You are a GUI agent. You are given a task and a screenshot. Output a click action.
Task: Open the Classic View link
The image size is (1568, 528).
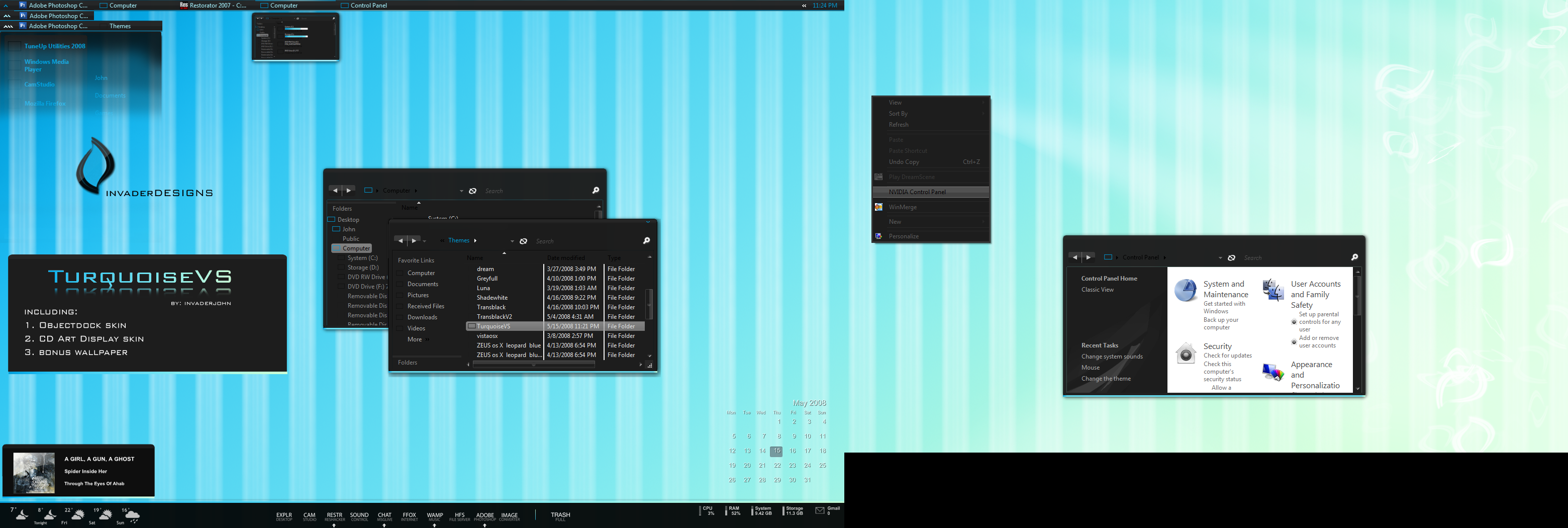click(1098, 290)
